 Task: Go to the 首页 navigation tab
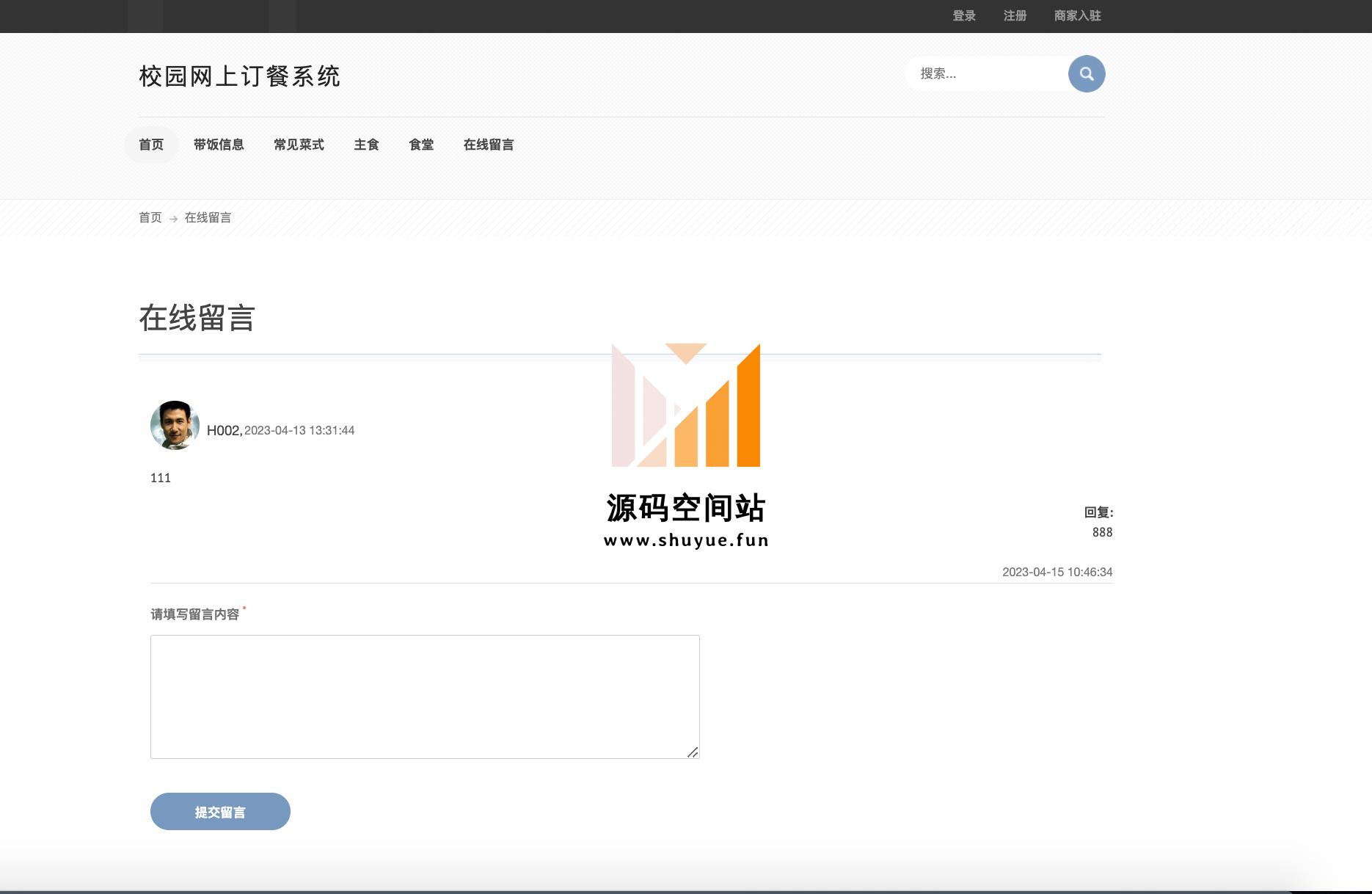tap(151, 145)
